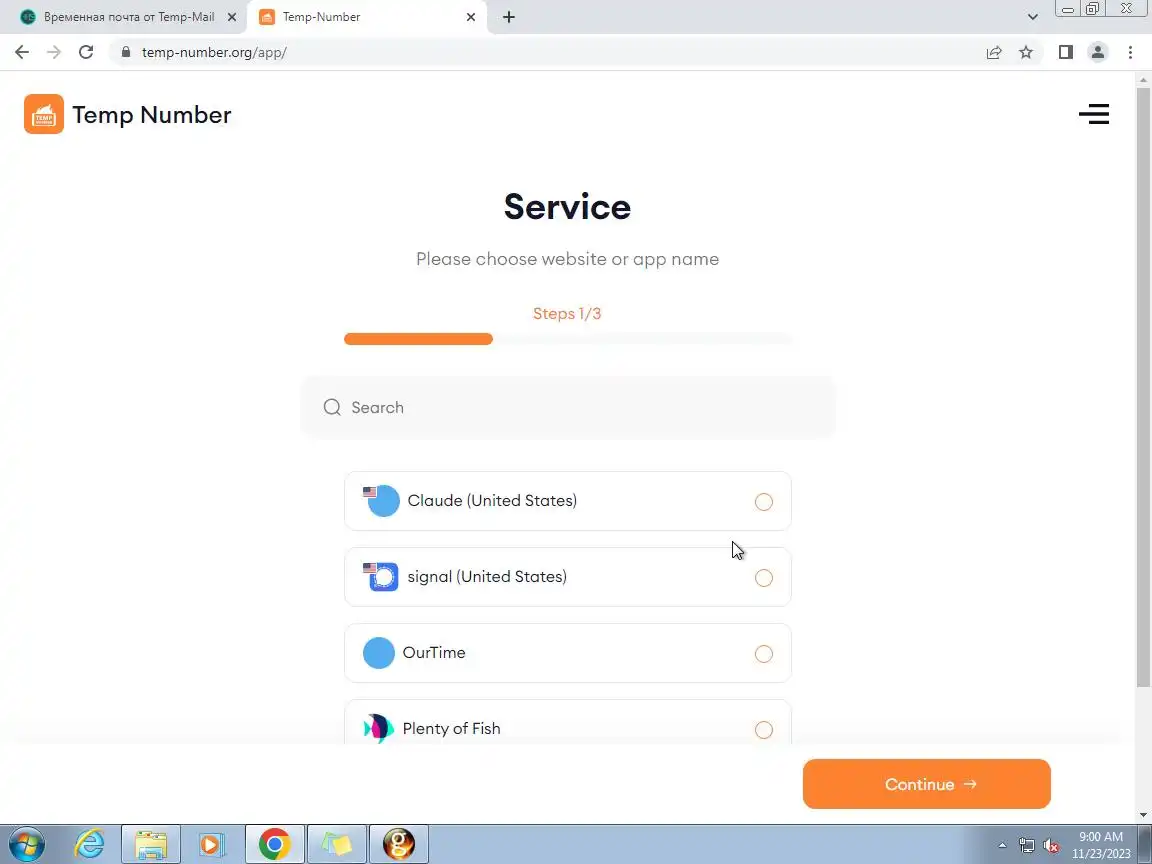Click the Claude (United States) label

[x=492, y=500]
